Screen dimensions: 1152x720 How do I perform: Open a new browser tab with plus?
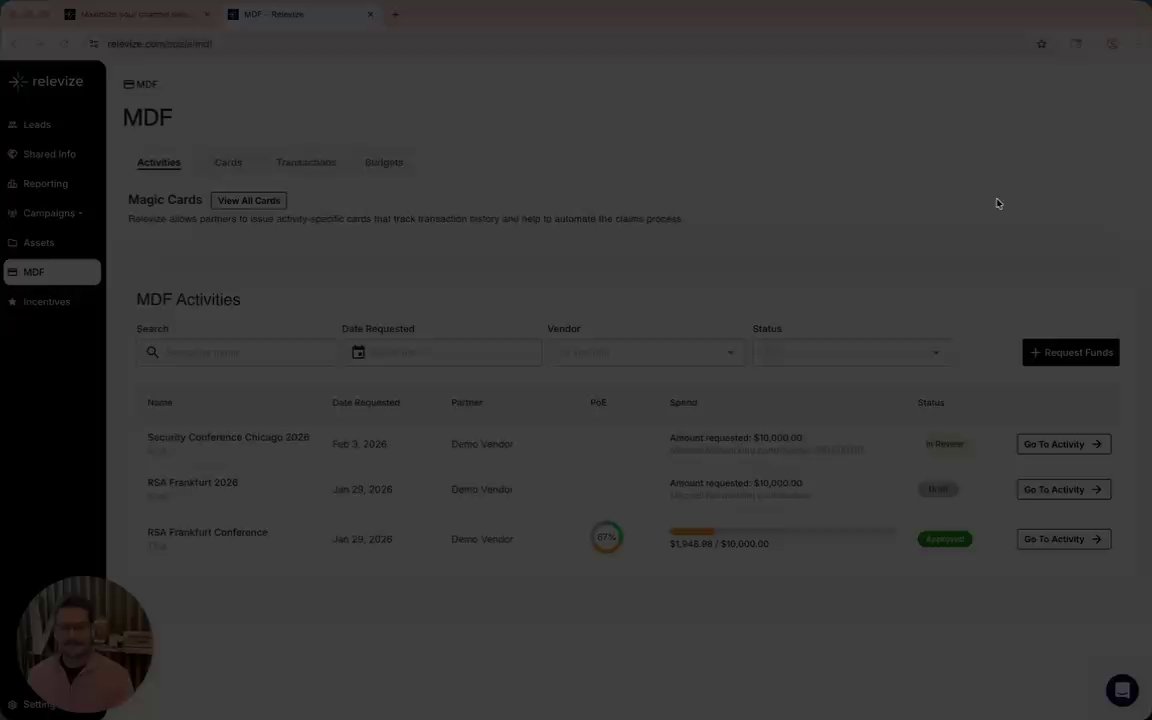point(395,15)
